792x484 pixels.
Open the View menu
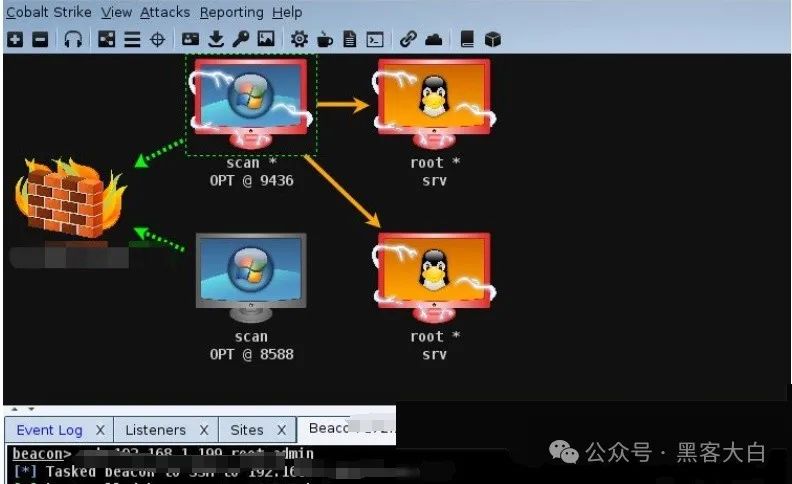point(116,12)
